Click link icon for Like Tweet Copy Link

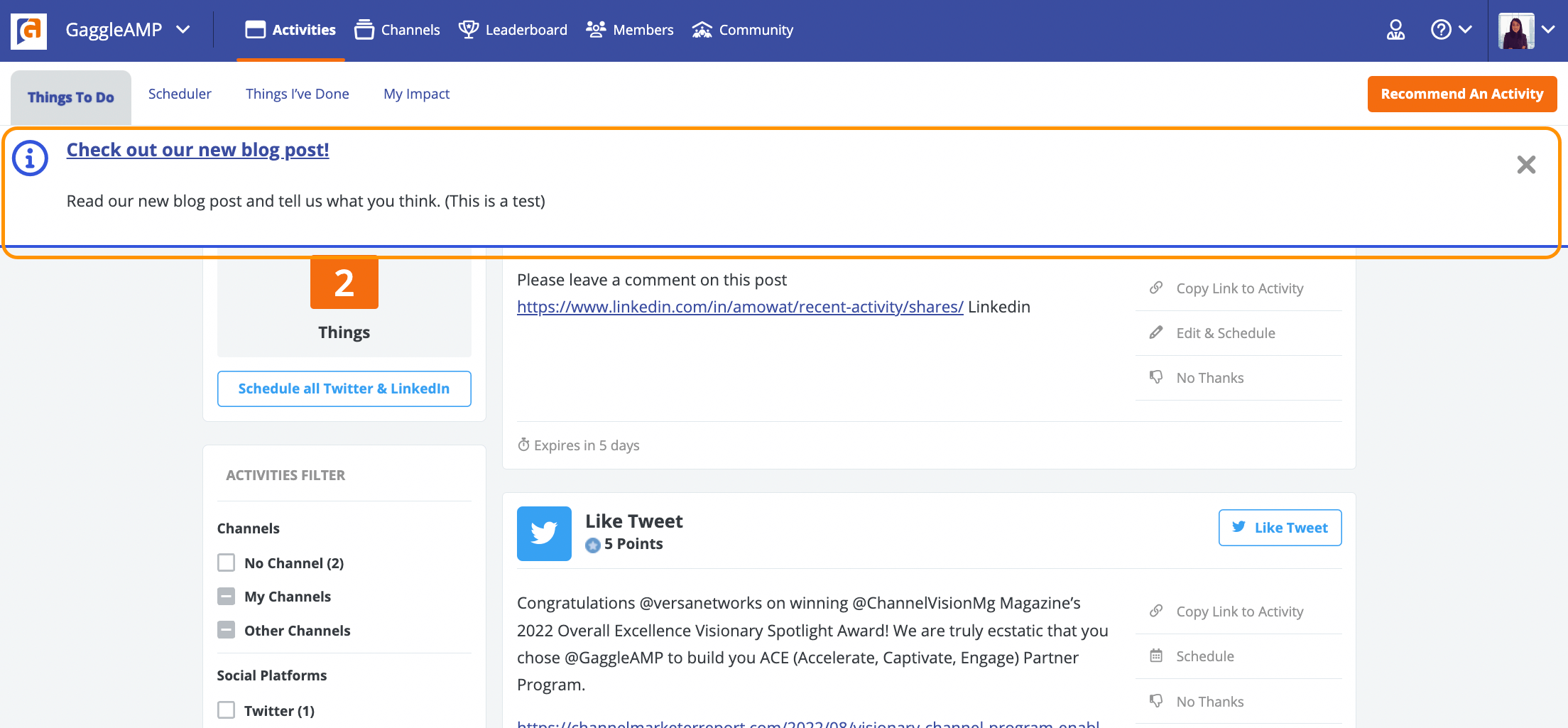tap(1156, 611)
